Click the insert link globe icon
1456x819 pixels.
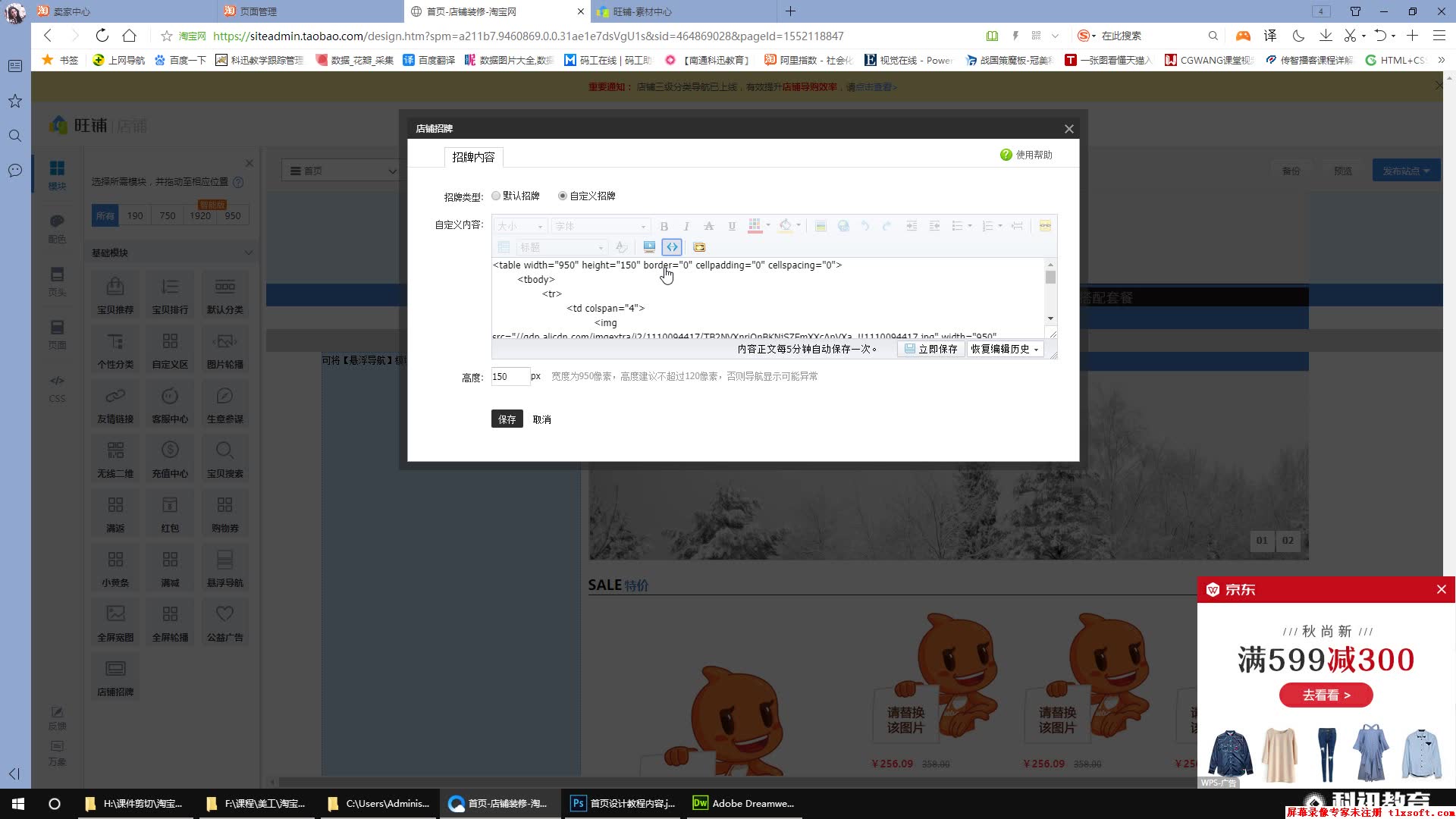click(843, 226)
